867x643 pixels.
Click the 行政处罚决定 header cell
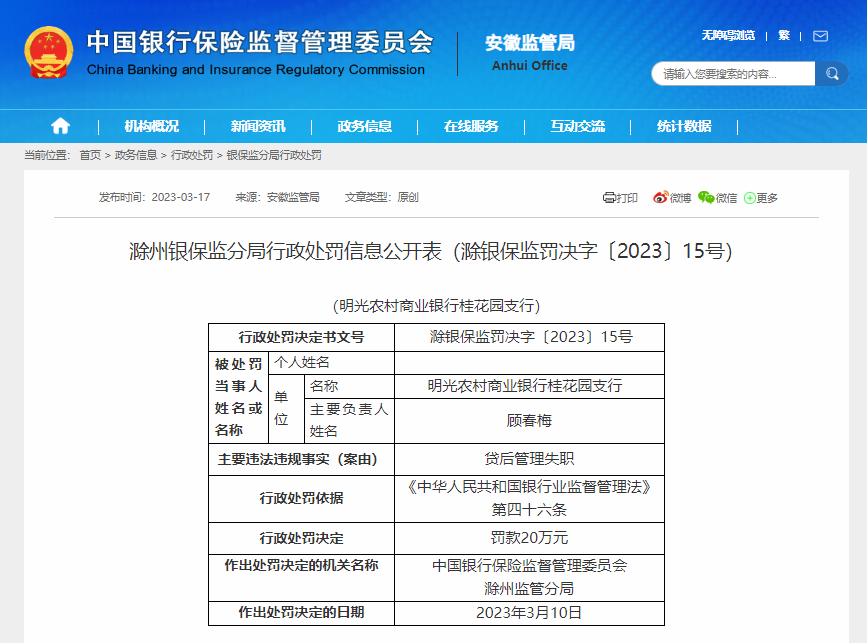tap(301, 538)
